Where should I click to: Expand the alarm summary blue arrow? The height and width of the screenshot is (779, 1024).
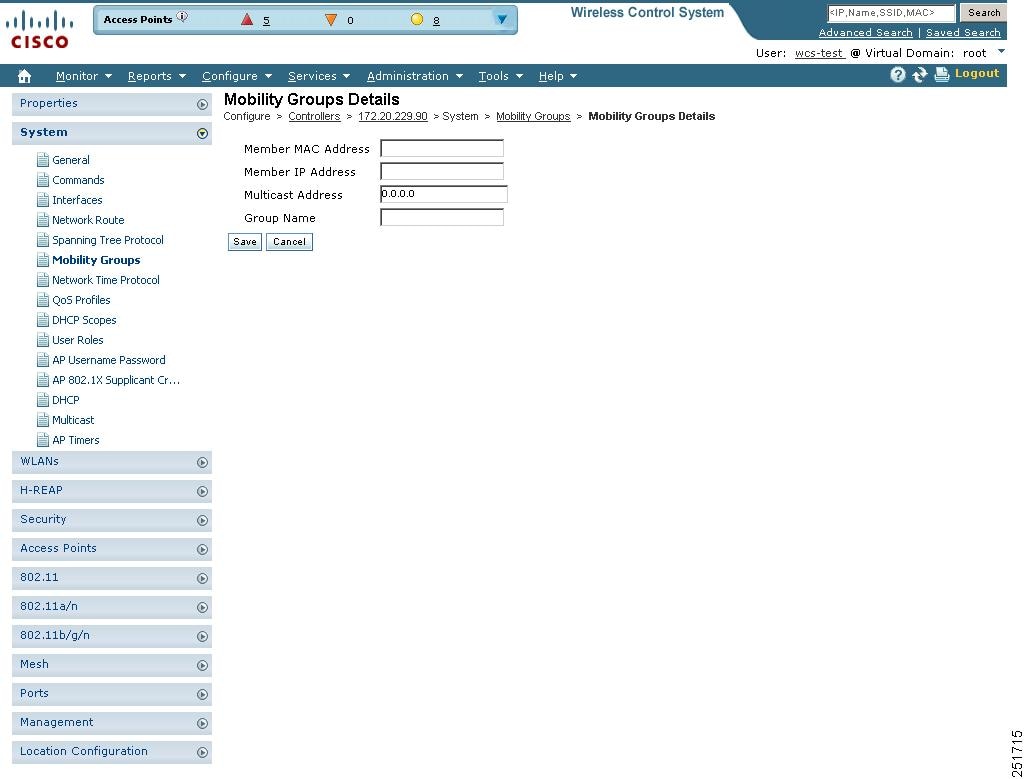tap(501, 19)
